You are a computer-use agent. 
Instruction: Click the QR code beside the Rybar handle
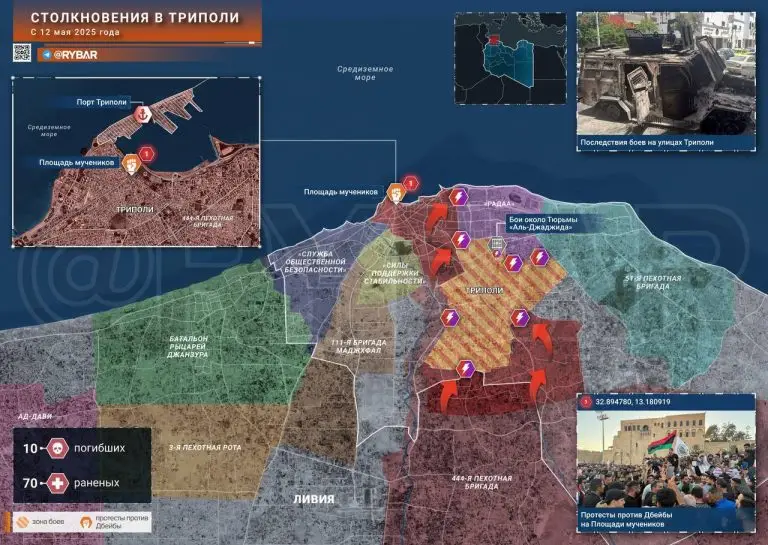point(23,54)
